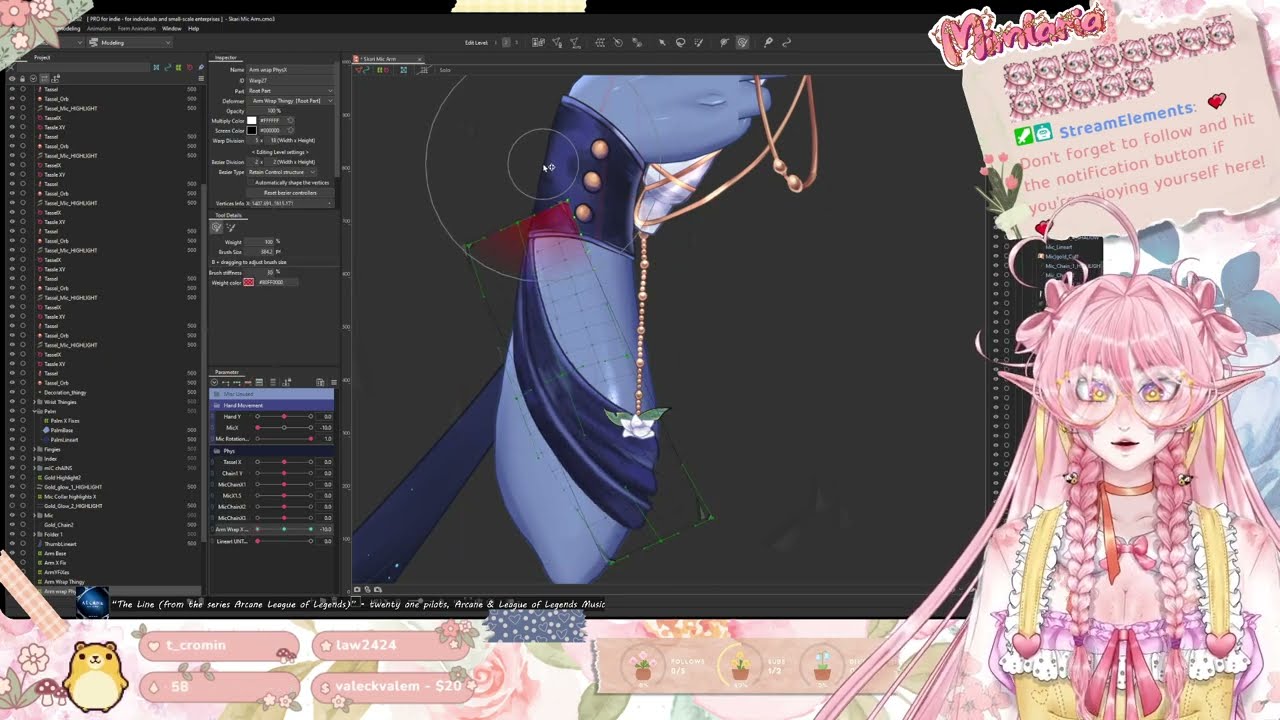Viewport: 1280px width, 720px height.
Task: Click the Parameter panel add three keys icon
Action: (238, 382)
